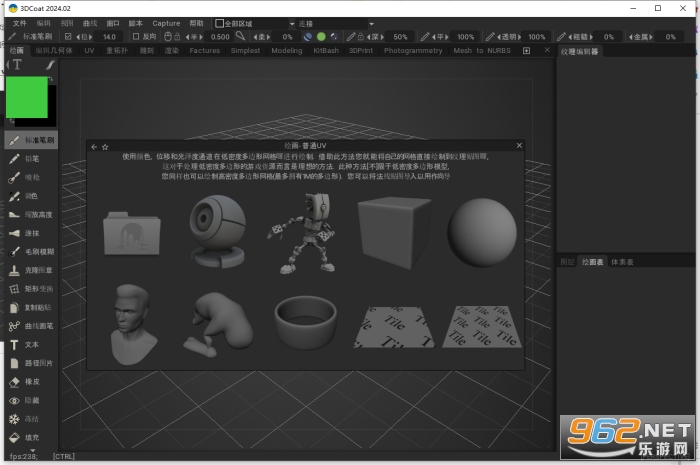Click the 50% depth value field

(x=400, y=37)
